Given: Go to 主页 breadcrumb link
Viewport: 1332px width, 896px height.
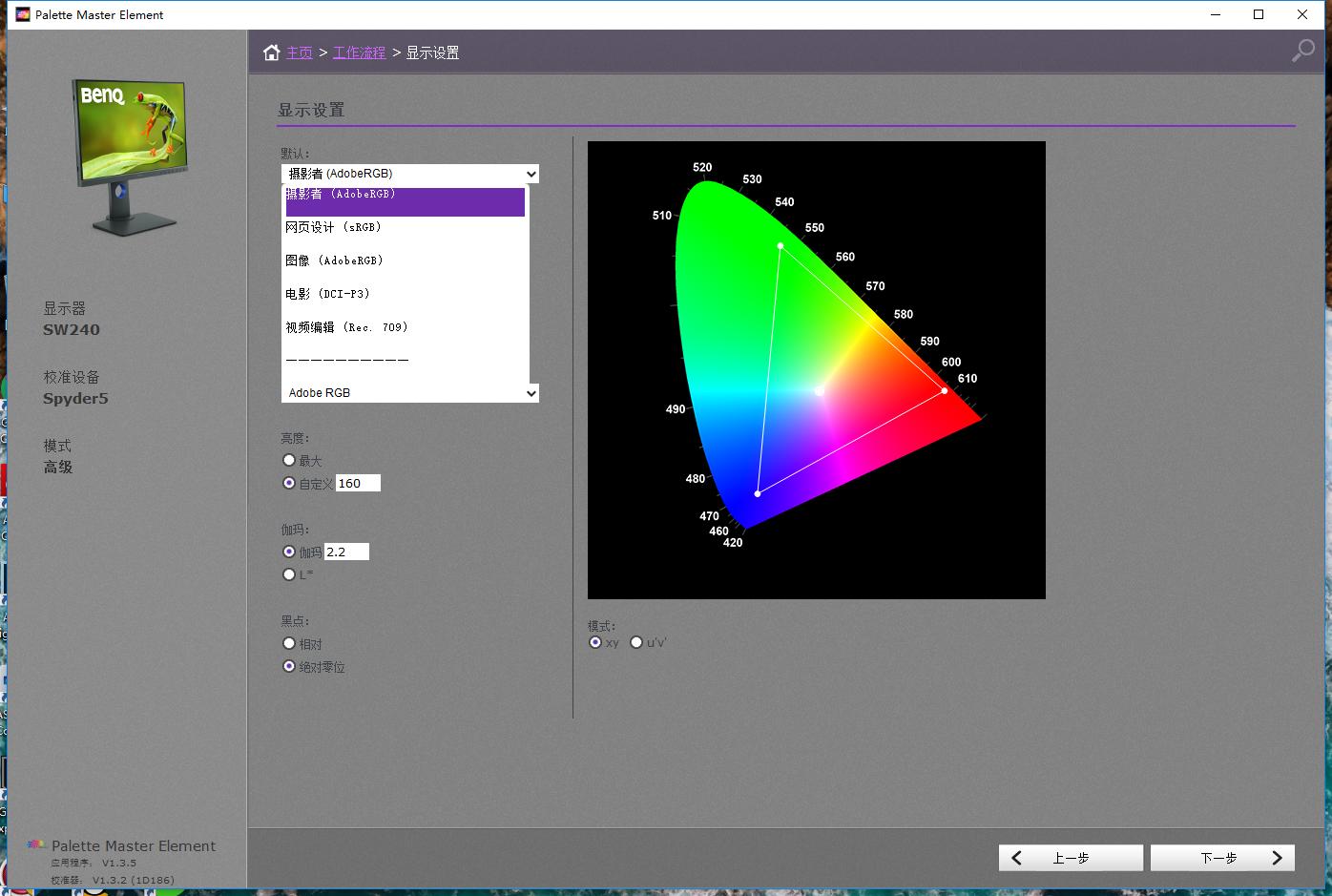Looking at the screenshot, I should [x=300, y=52].
